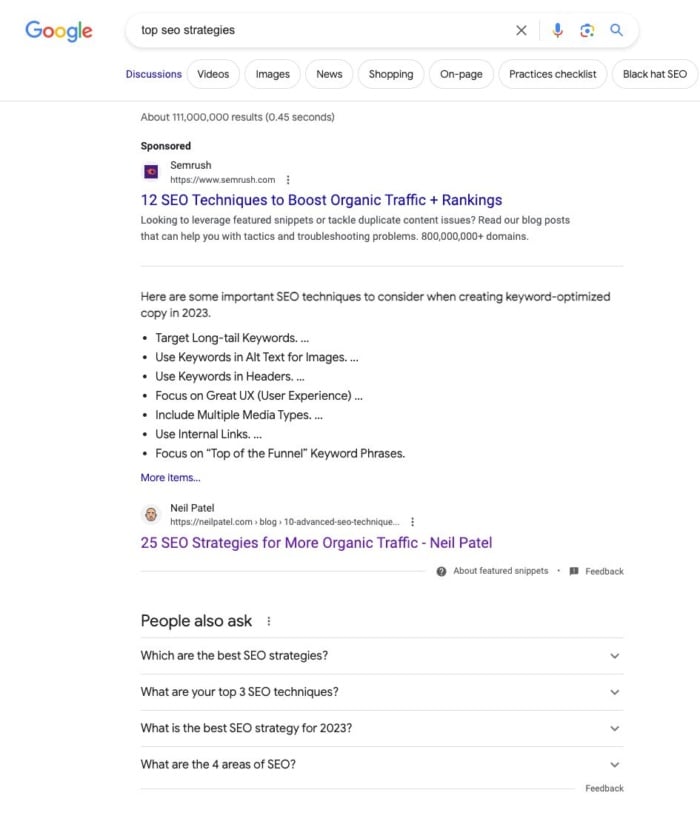Expand 'Which are the best SEO strategies?'
This screenshot has width=700, height=824.
382,655
